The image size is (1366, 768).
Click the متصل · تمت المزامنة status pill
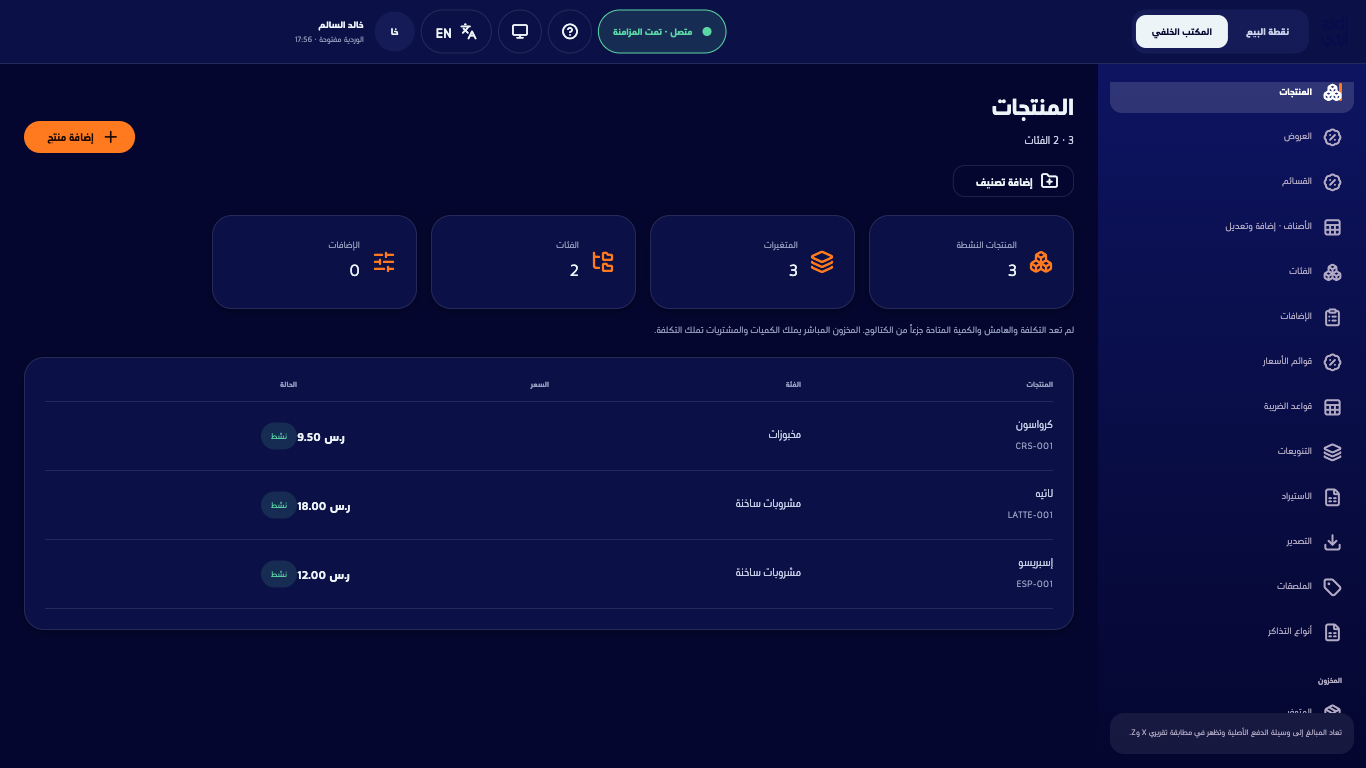[x=662, y=32]
